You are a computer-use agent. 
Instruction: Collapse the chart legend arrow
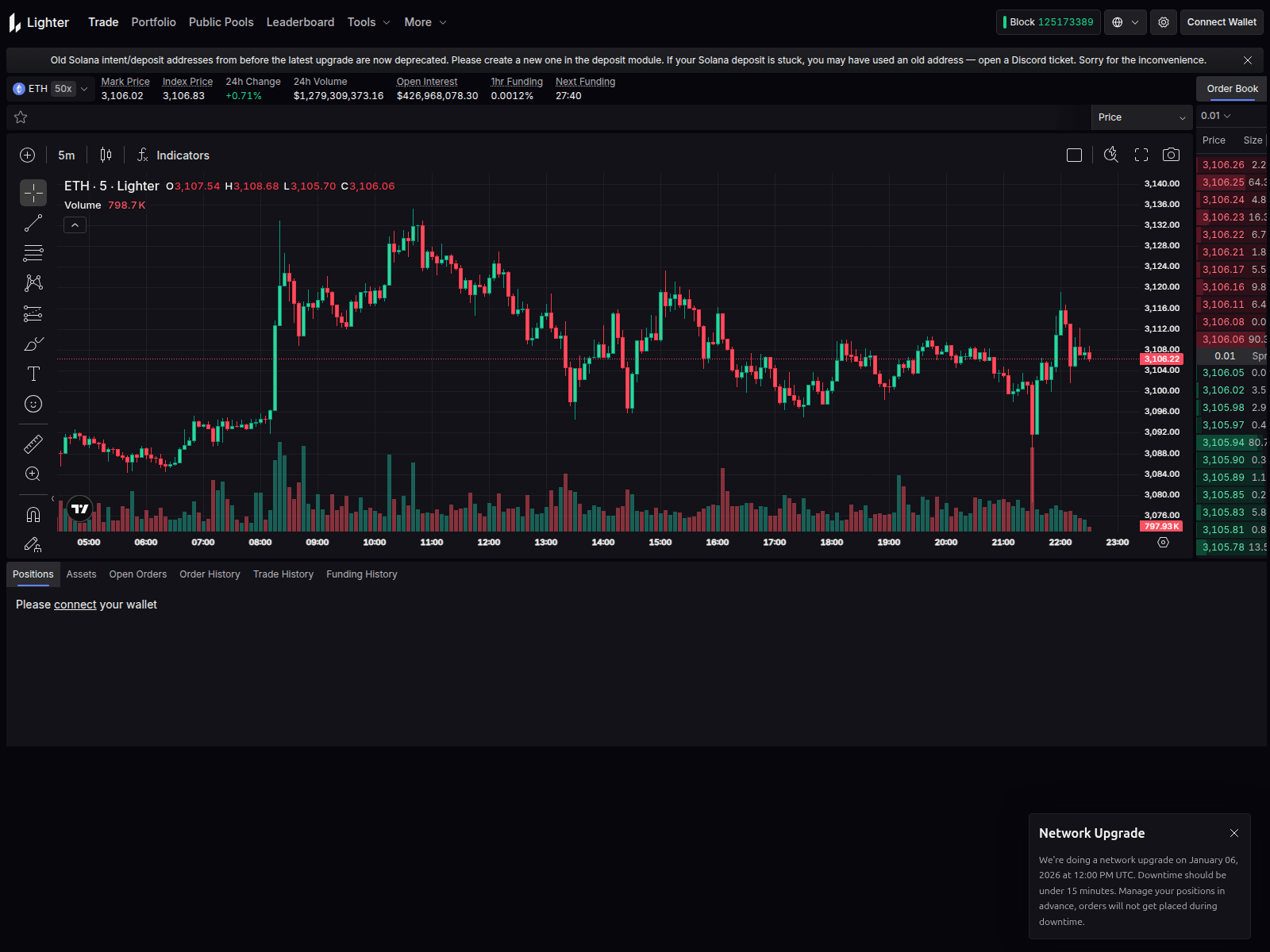[75, 225]
